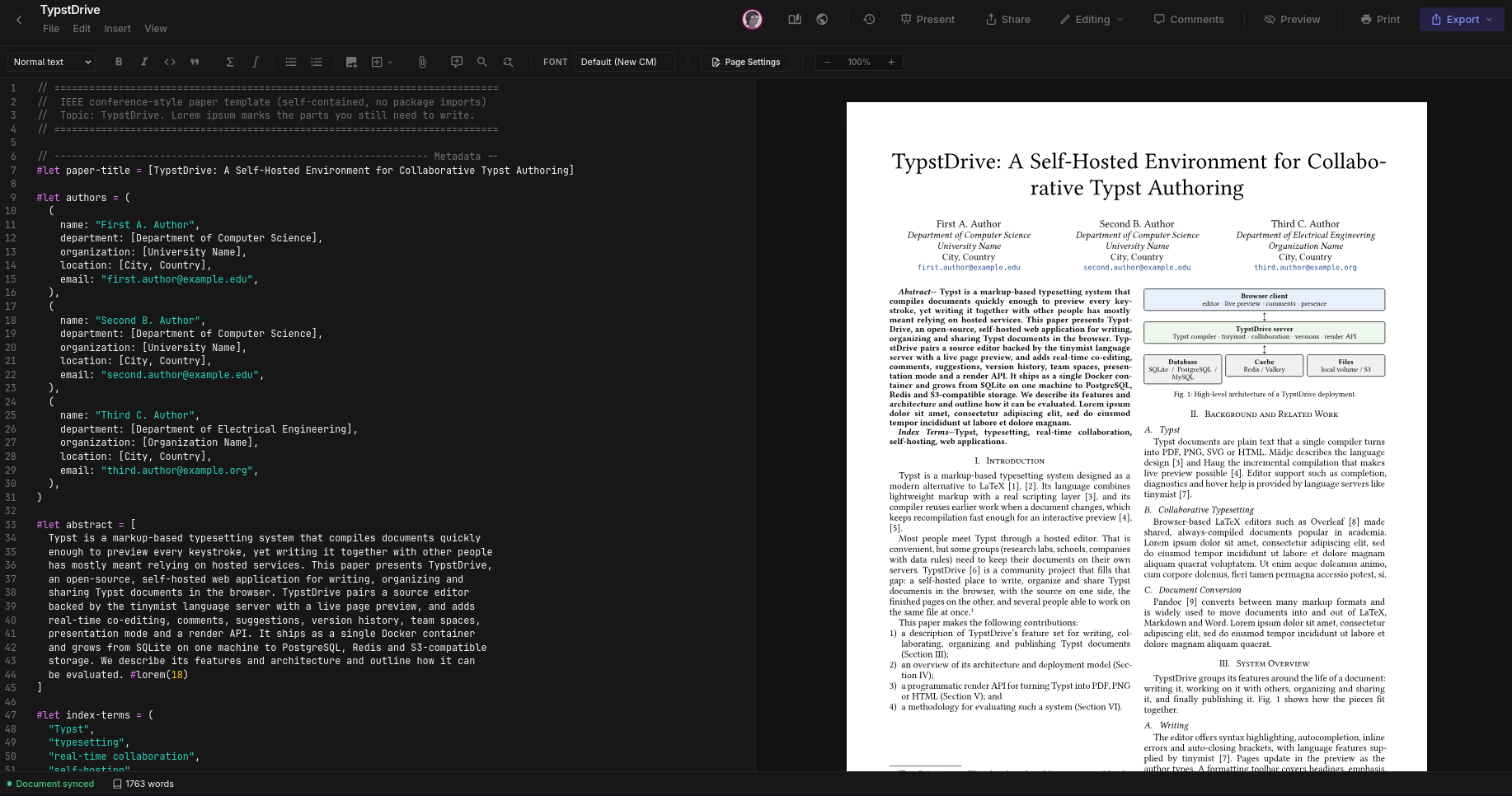The height and width of the screenshot is (796, 1512).
Task: Open the View menu
Action: 156,29
